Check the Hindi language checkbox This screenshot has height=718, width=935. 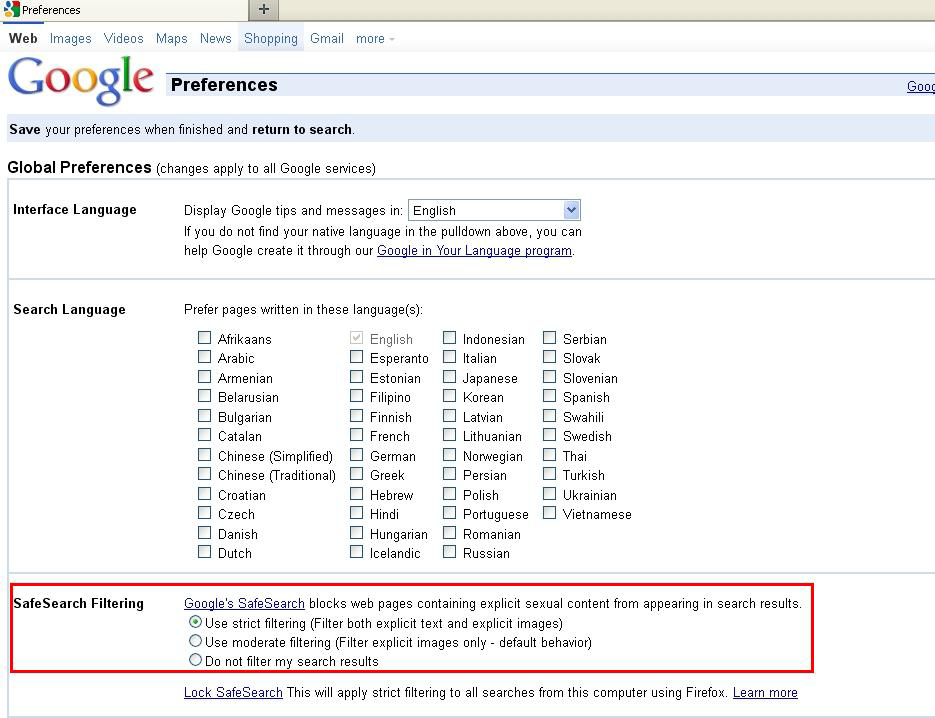(x=357, y=513)
